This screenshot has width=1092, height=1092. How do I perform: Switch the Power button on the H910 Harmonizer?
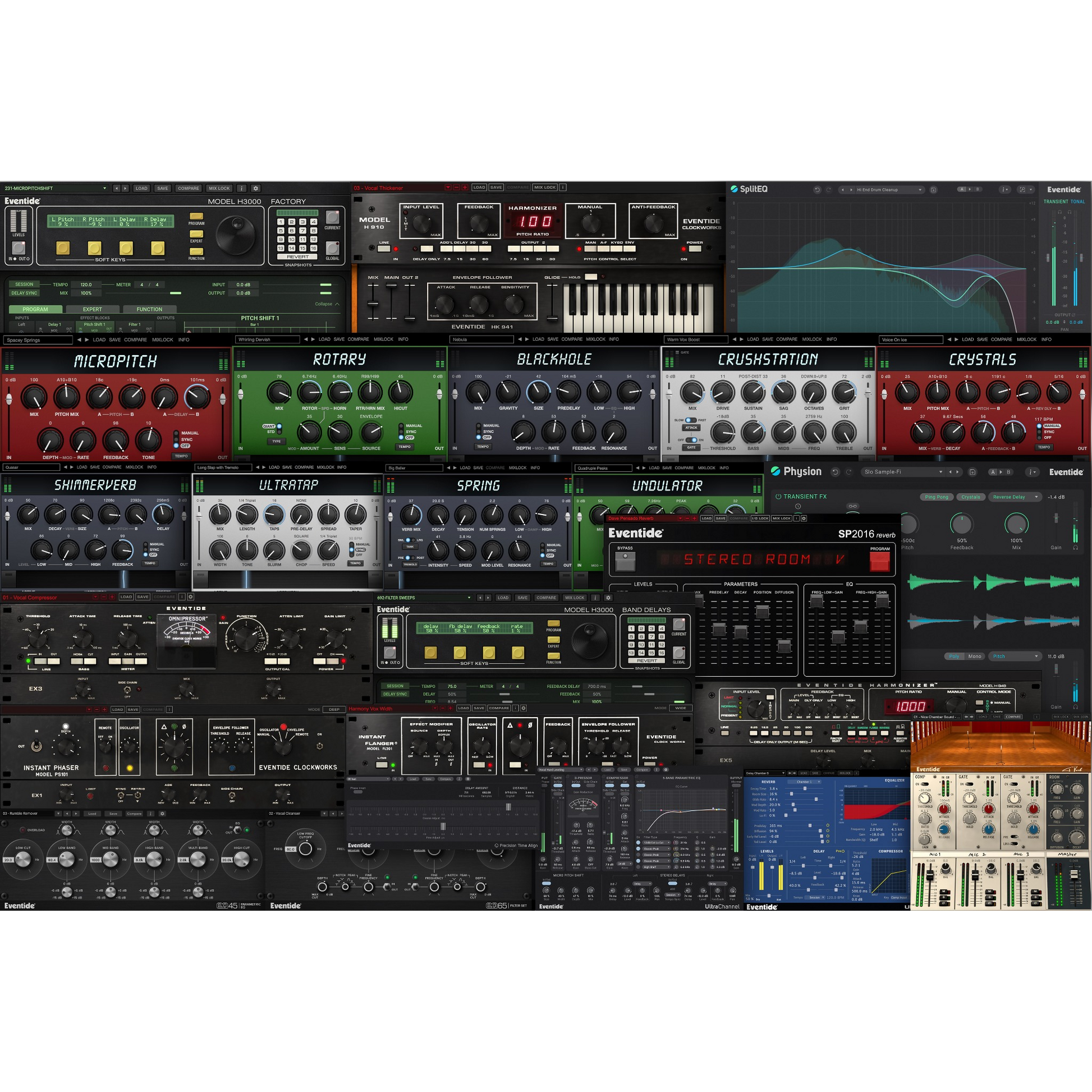[695, 248]
